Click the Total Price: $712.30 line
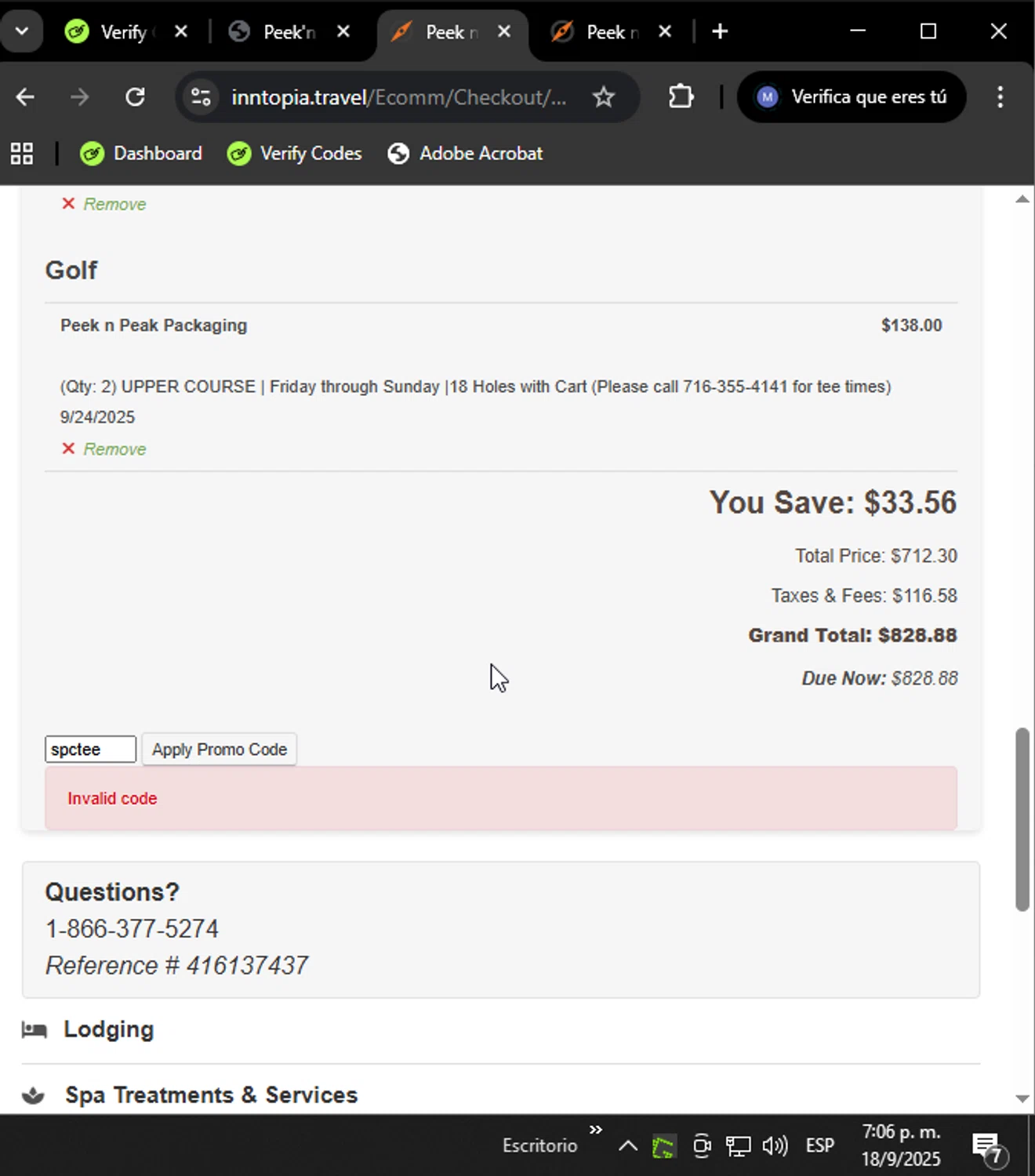Viewport: 1035px width, 1176px height. coord(877,556)
